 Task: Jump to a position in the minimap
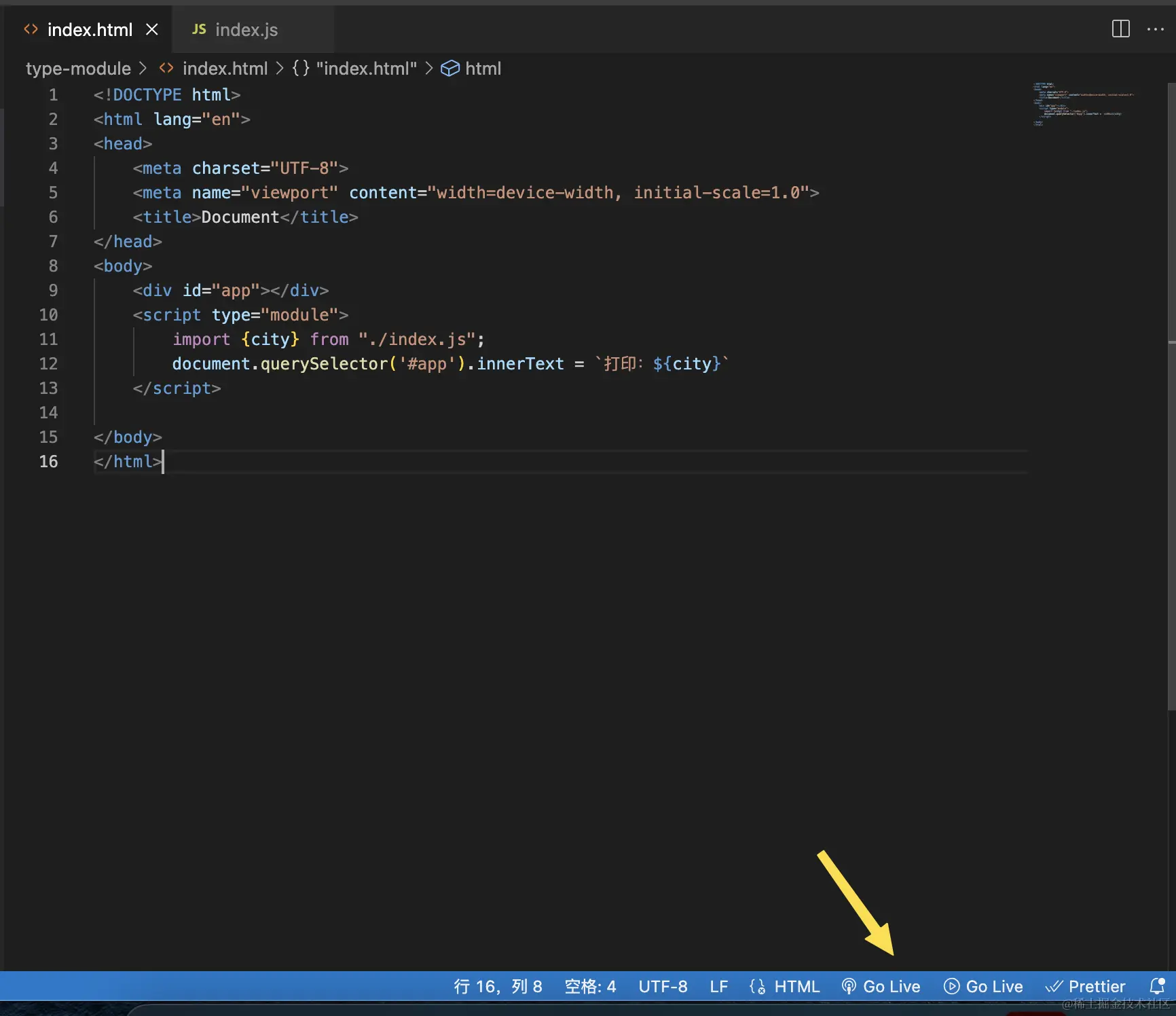pos(1082,105)
